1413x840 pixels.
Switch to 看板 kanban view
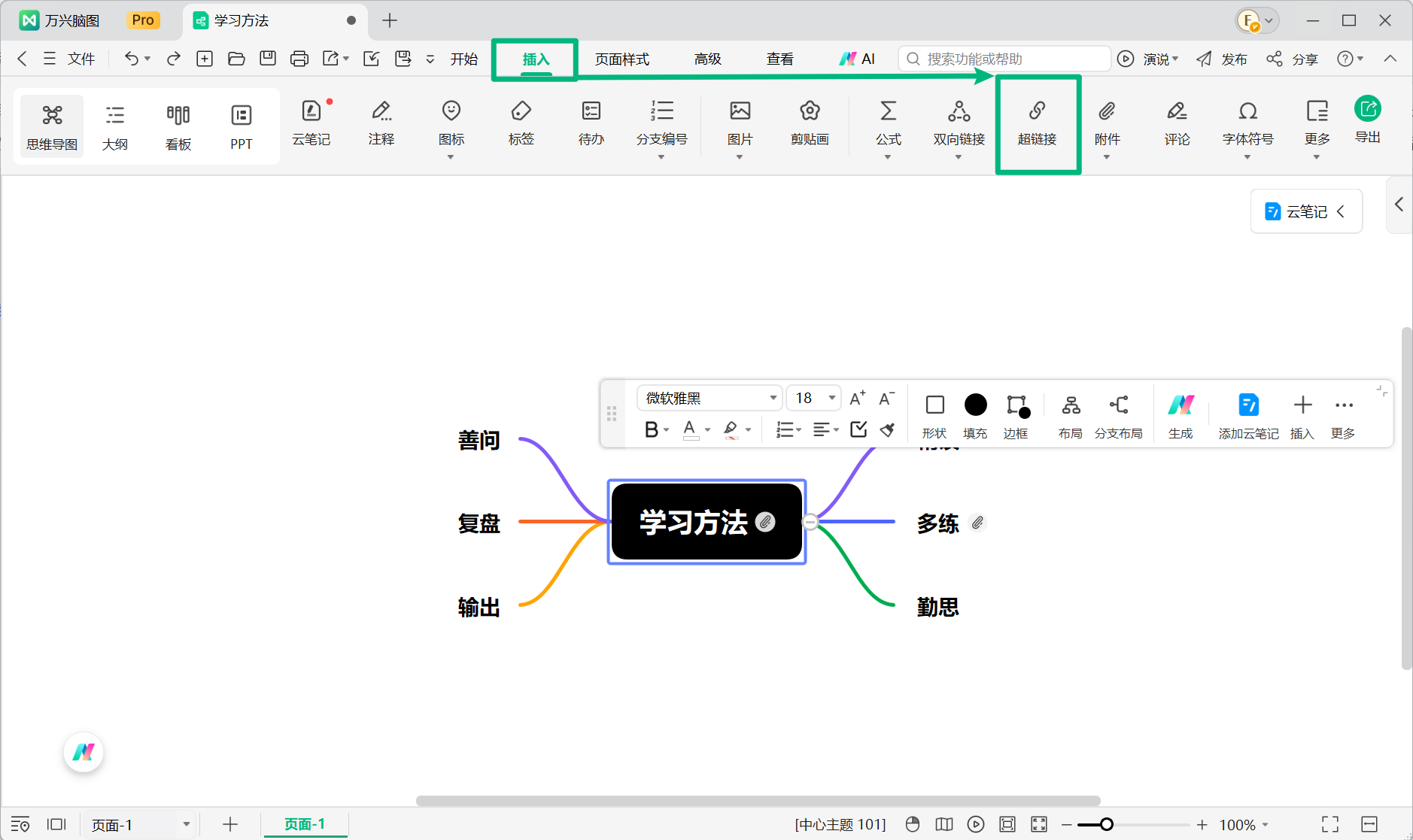[178, 127]
